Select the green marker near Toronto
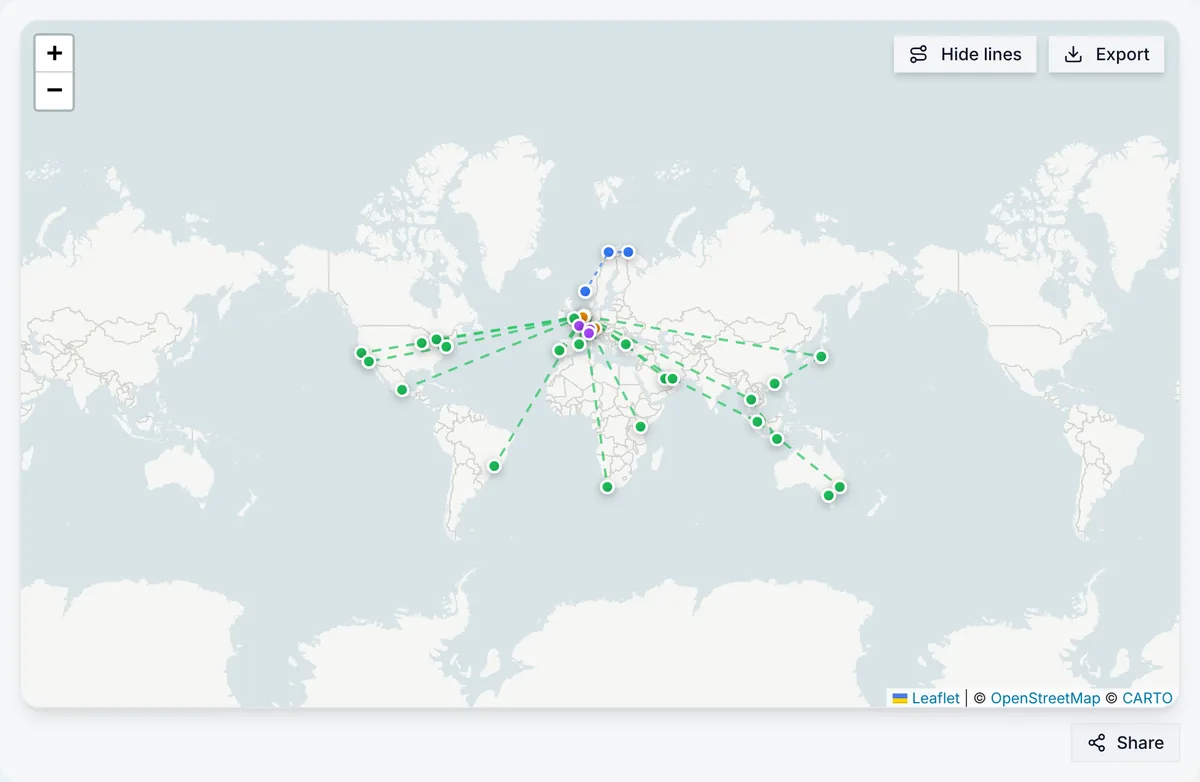Screen dimensions: 1200x782 click(436, 340)
